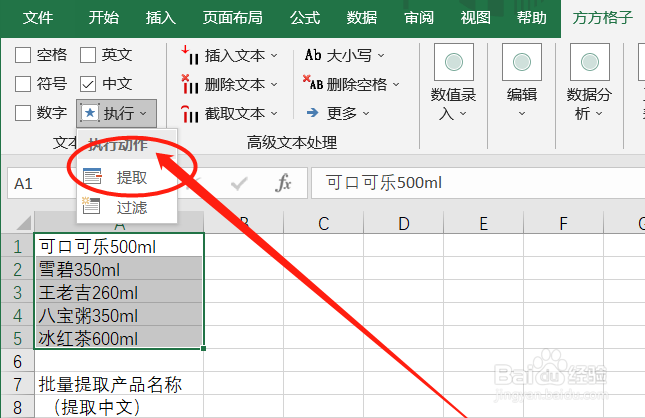Select column E header
Viewport: 645px width, 418px height.
click(483, 223)
